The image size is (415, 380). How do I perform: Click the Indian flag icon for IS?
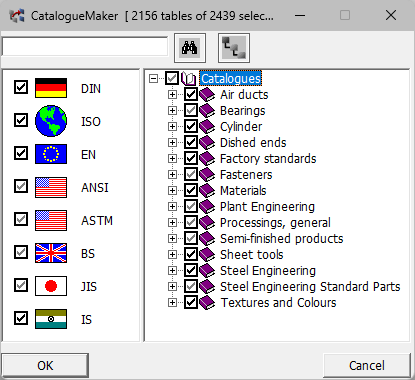click(x=51, y=319)
